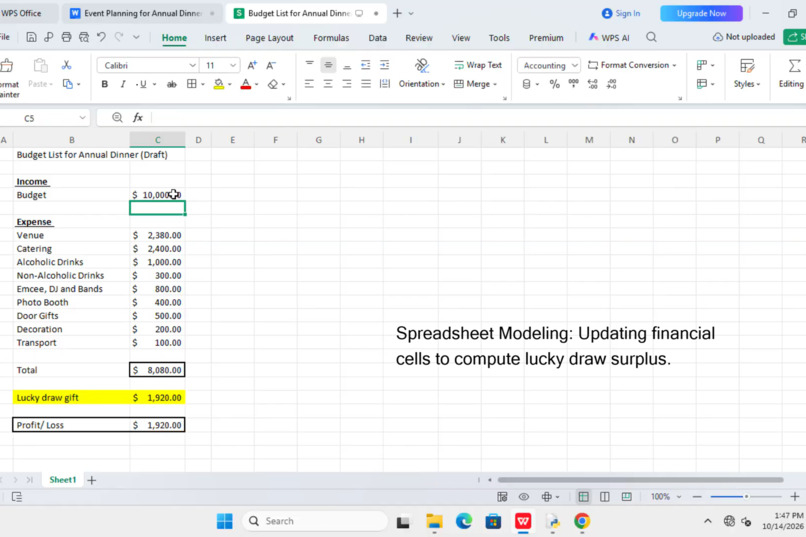This screenshot has height=537, width=806.
Task: Add new sheet next to Sheet1
Action: 92,480
